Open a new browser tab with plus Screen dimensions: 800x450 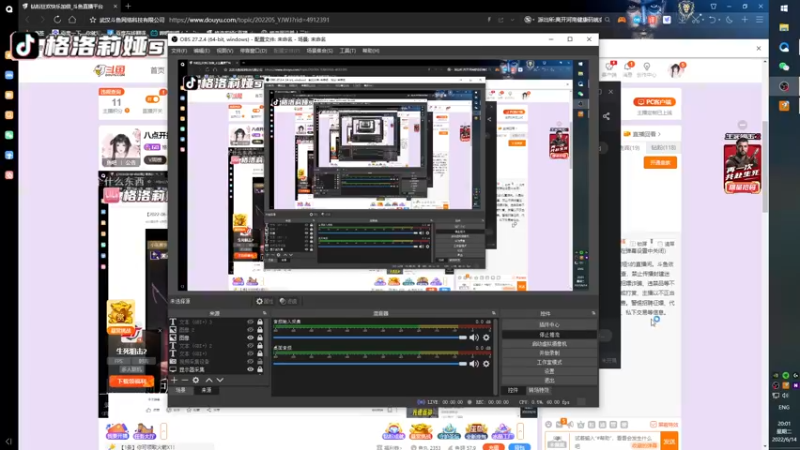coord(128,6)
